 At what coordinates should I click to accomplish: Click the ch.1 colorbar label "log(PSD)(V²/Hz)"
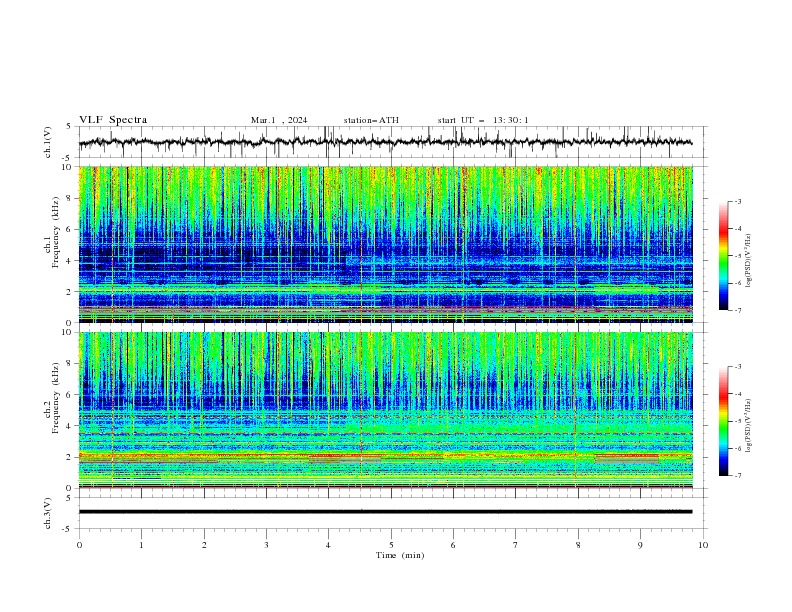[x=749, y=261]
